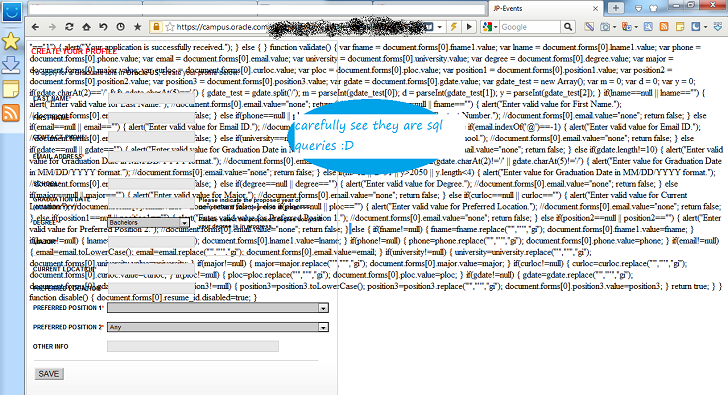Expand the Degree dropdown showing Bachelors

coord(148,223)
